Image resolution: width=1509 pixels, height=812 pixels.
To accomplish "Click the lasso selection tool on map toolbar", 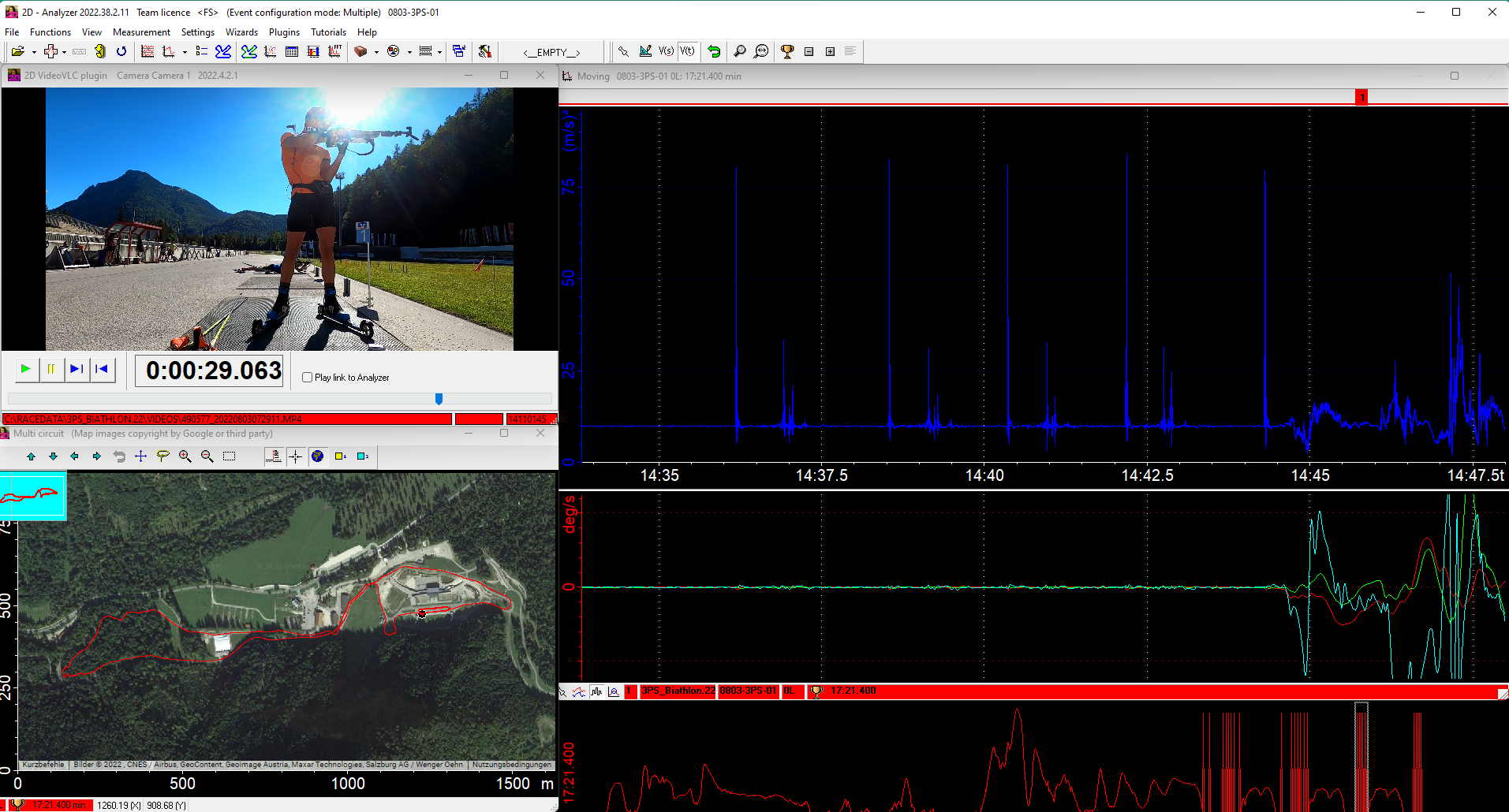I will tap(163, 456).
